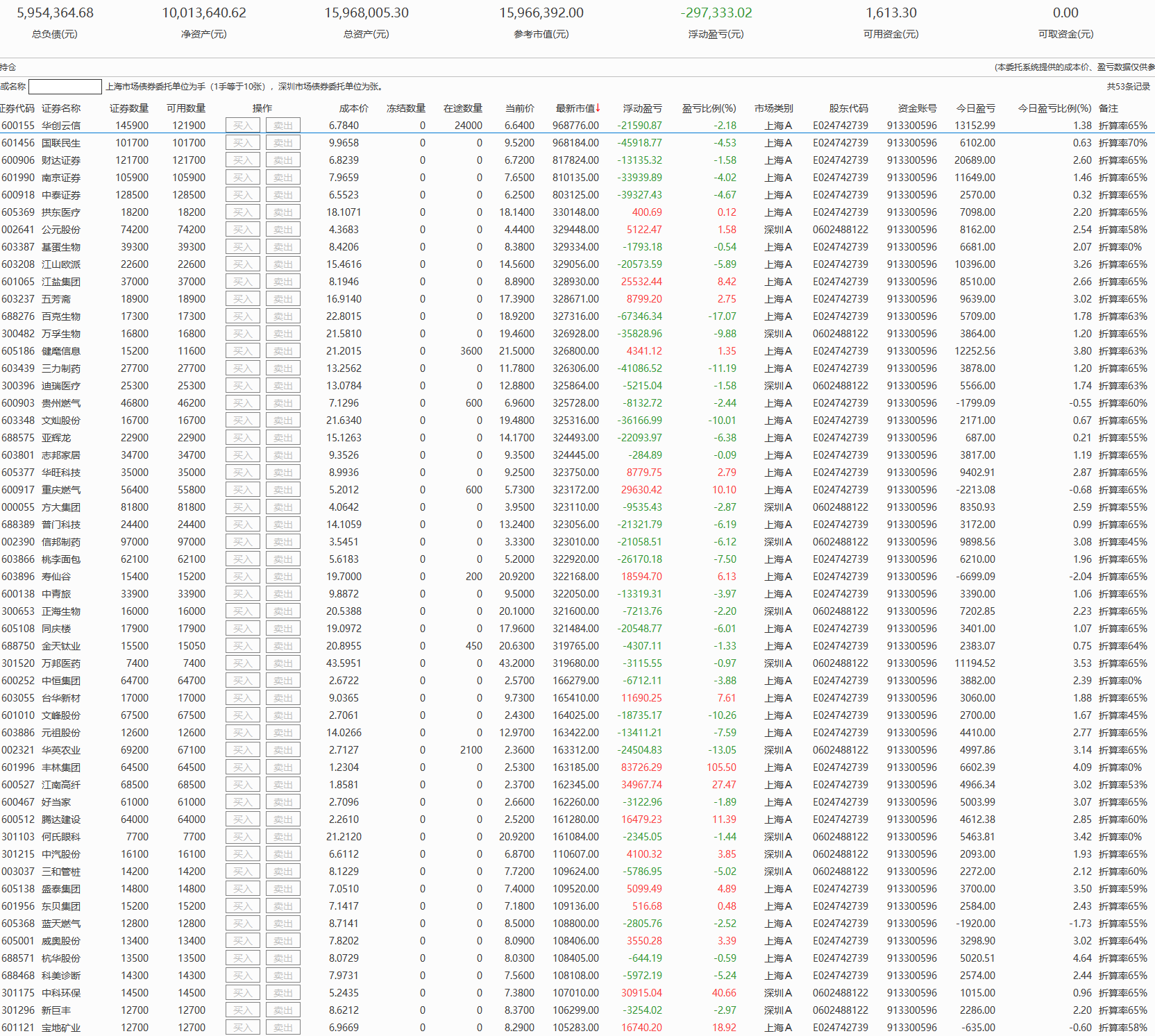The height and width of the screenshot is (1036, 1155).
Task: Click total assets value 15,968,005.30
Action: click(x=366, y=13)
